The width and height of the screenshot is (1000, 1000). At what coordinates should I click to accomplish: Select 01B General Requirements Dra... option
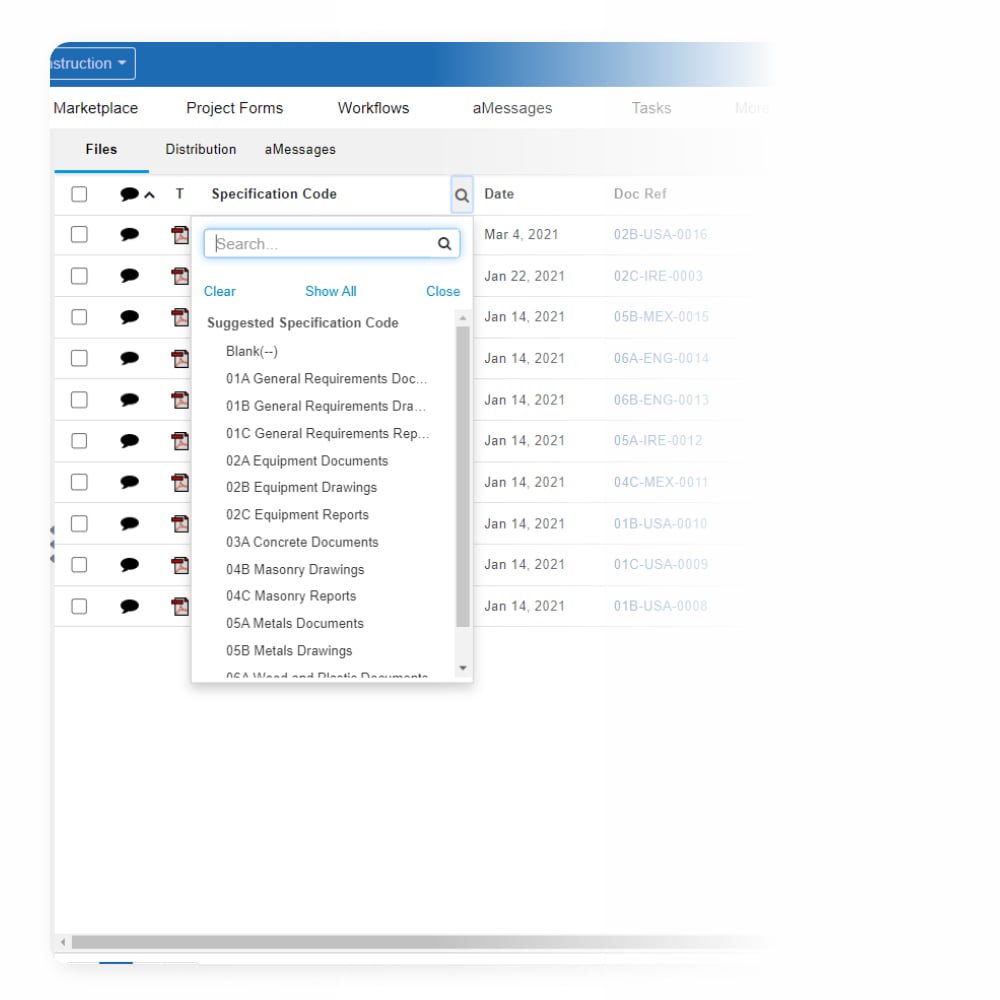[326, 406]
